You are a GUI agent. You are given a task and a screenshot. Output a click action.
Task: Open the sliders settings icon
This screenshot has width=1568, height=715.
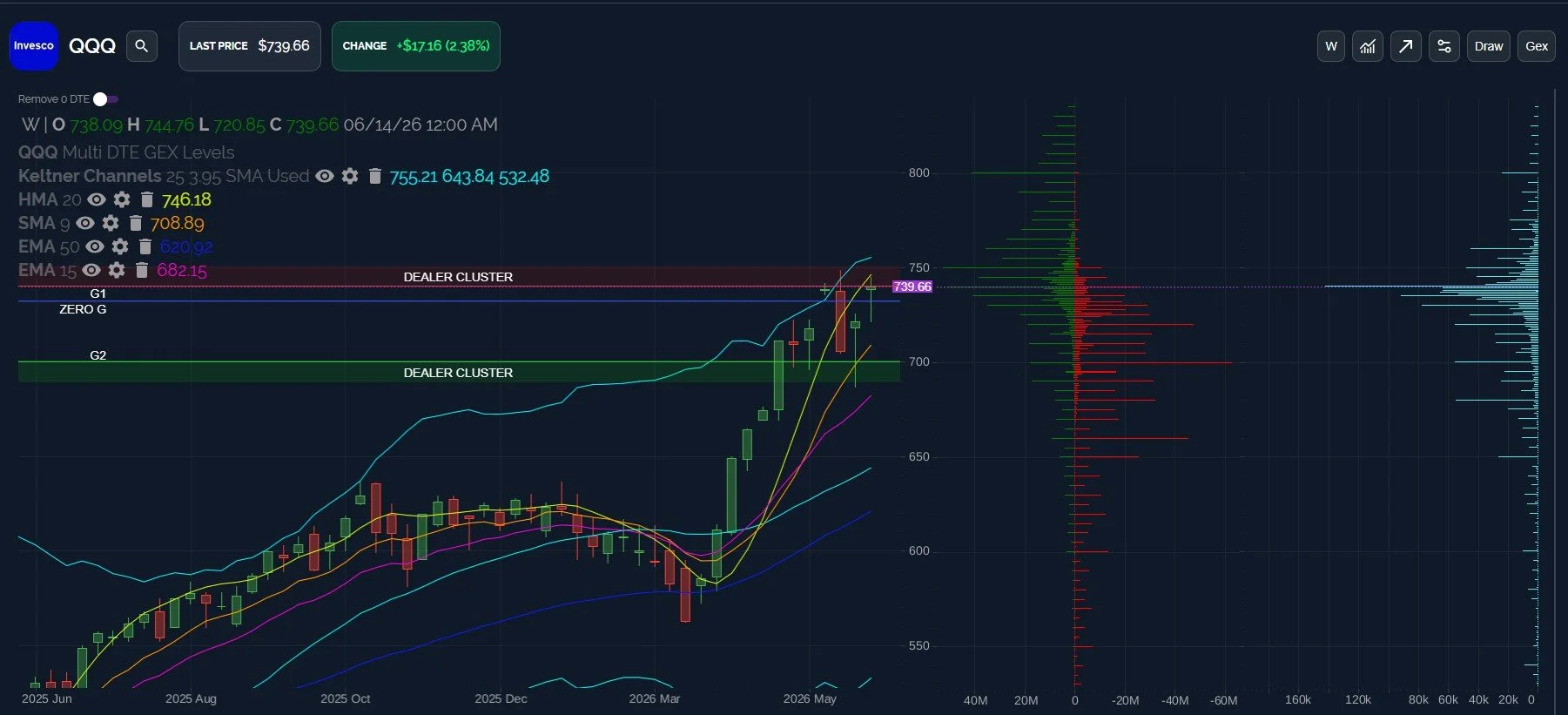[x=1444, y=46]
